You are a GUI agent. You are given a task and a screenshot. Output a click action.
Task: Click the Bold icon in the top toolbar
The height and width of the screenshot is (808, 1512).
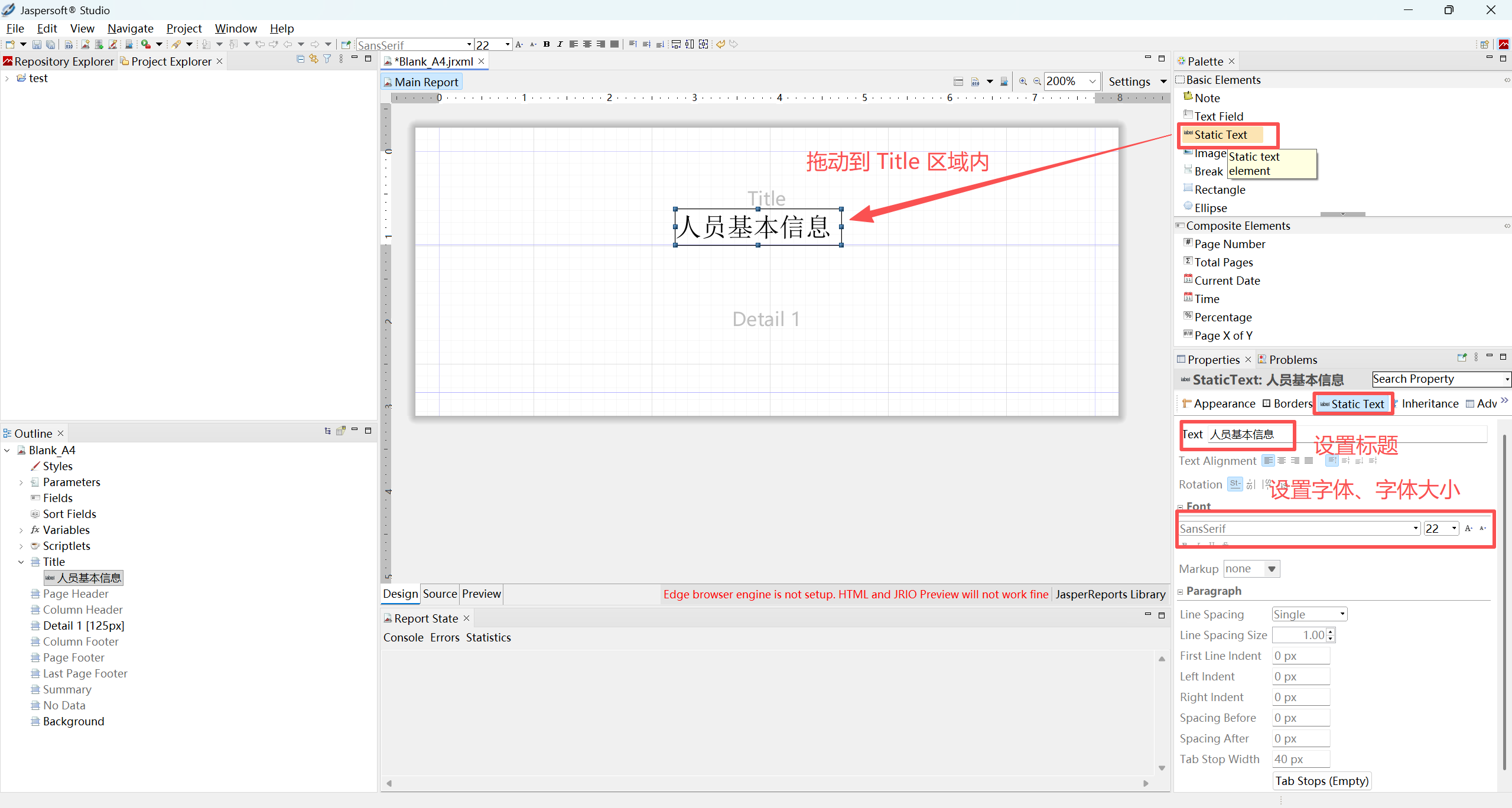(x=547, y=44)
